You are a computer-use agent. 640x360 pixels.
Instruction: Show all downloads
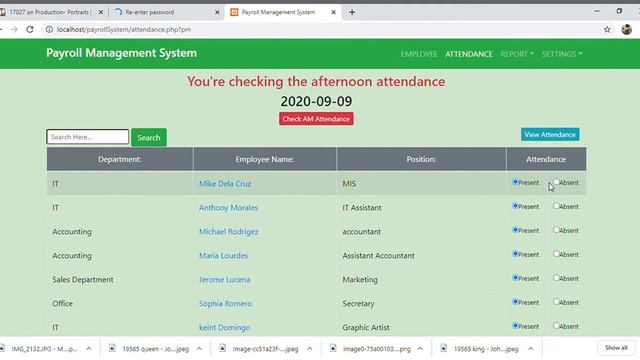(x=616, y=348)
